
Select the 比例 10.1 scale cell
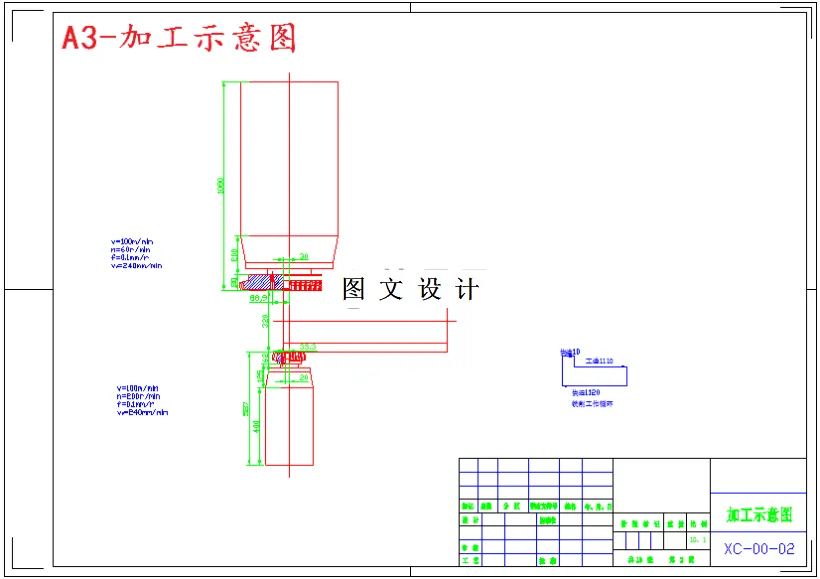point(697,539)
